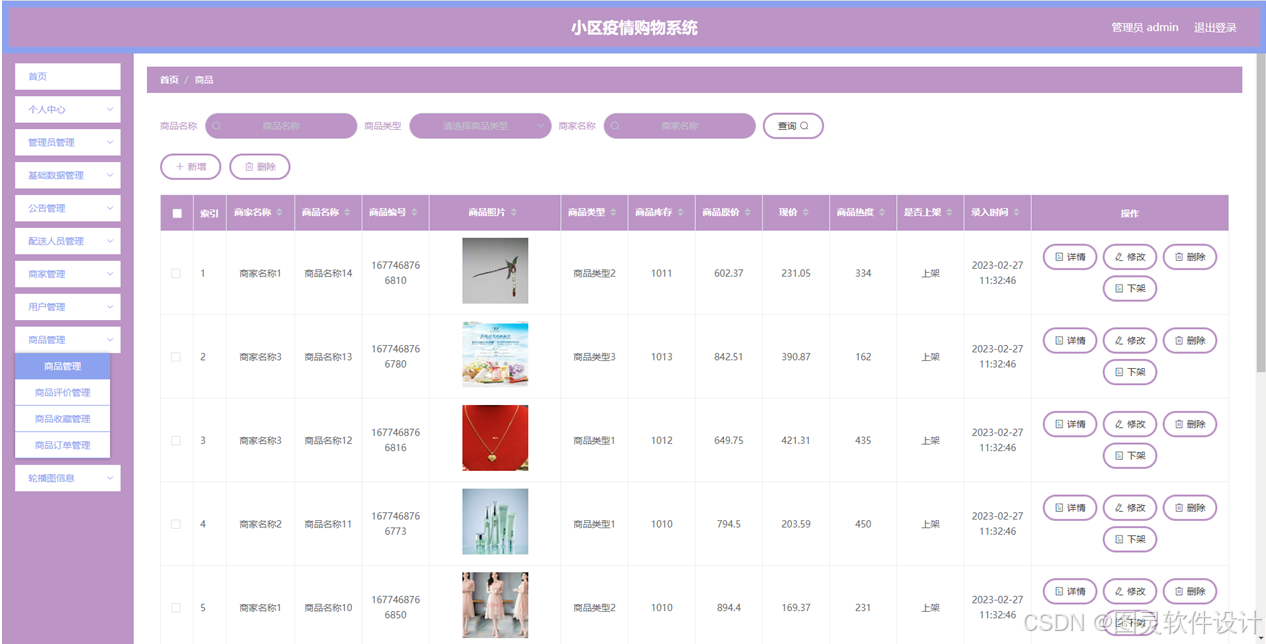Check the checkbox for row 1

pyautogui.click(x=176, y=273)
